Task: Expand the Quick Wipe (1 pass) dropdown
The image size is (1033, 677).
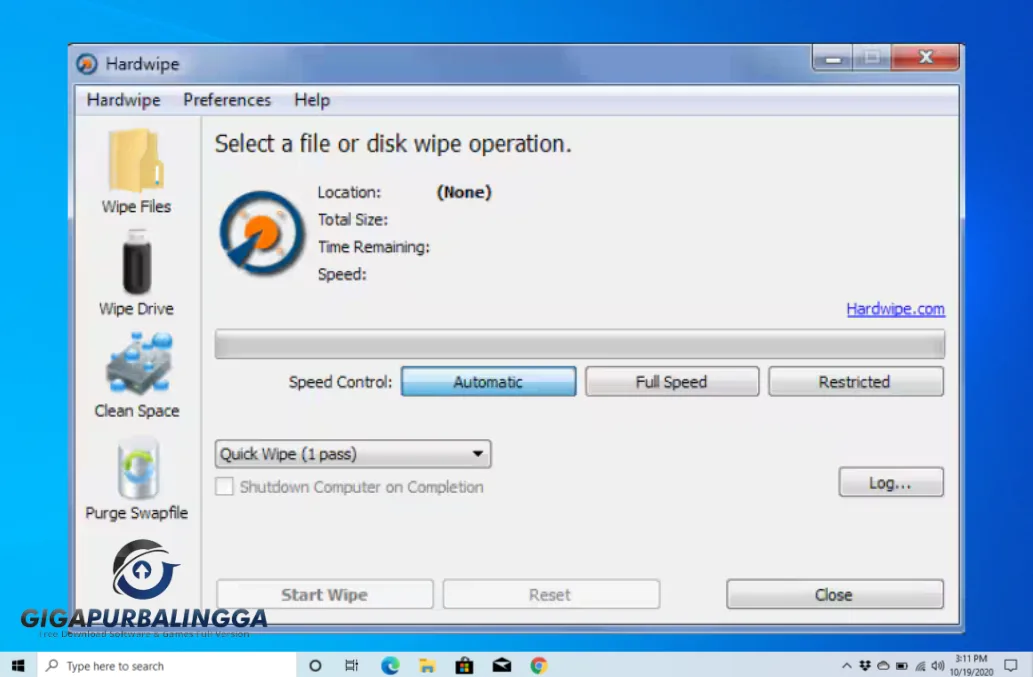Action: [352, 454]
